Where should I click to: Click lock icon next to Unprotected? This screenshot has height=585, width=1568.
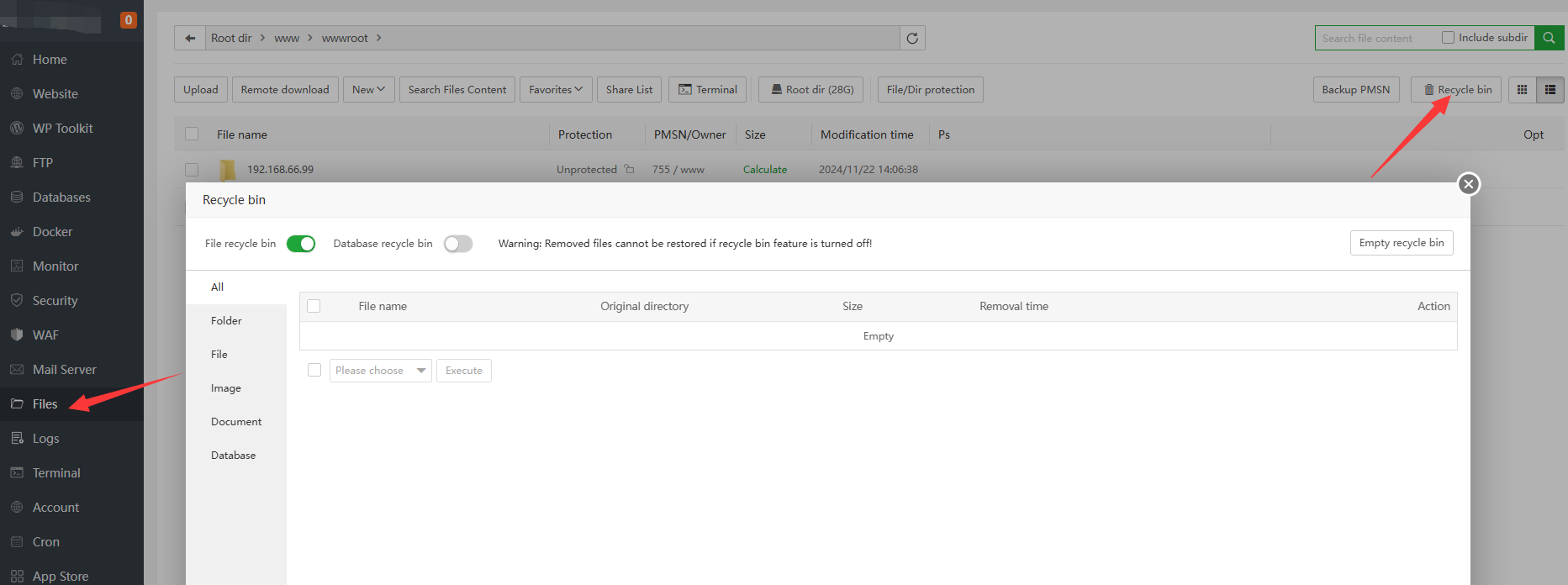point(629,169)
